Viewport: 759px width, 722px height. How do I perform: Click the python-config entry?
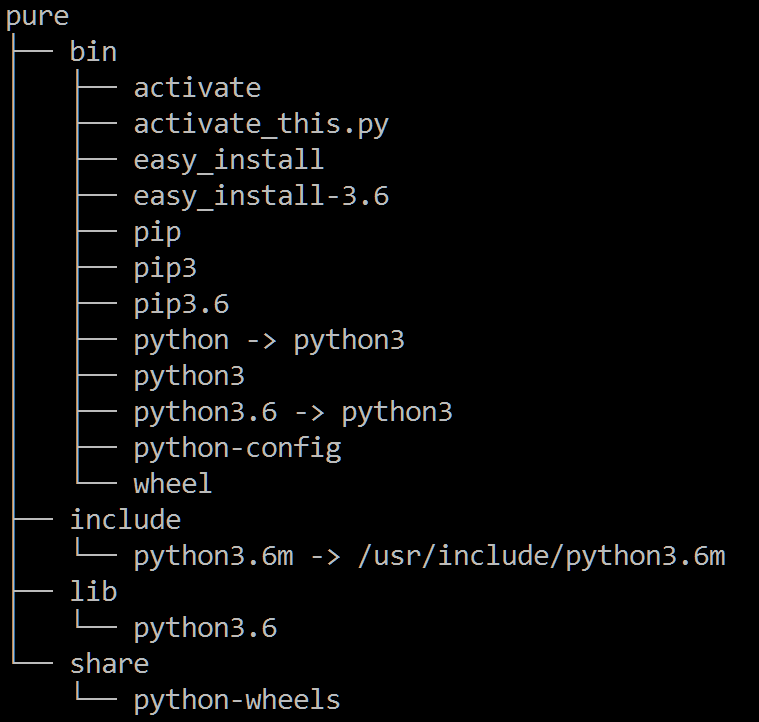238,449
